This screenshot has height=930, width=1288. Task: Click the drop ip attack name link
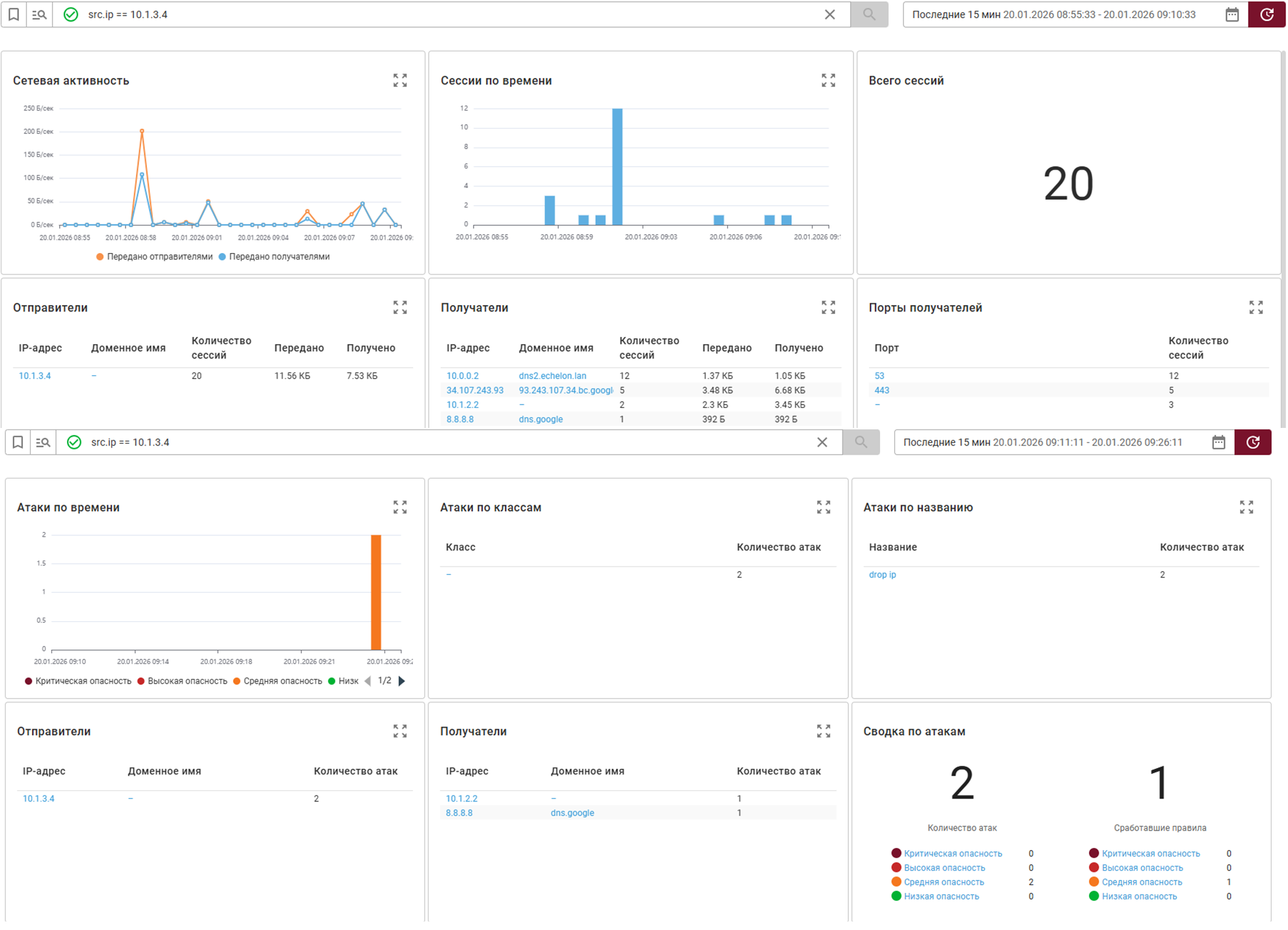[882, 575]
